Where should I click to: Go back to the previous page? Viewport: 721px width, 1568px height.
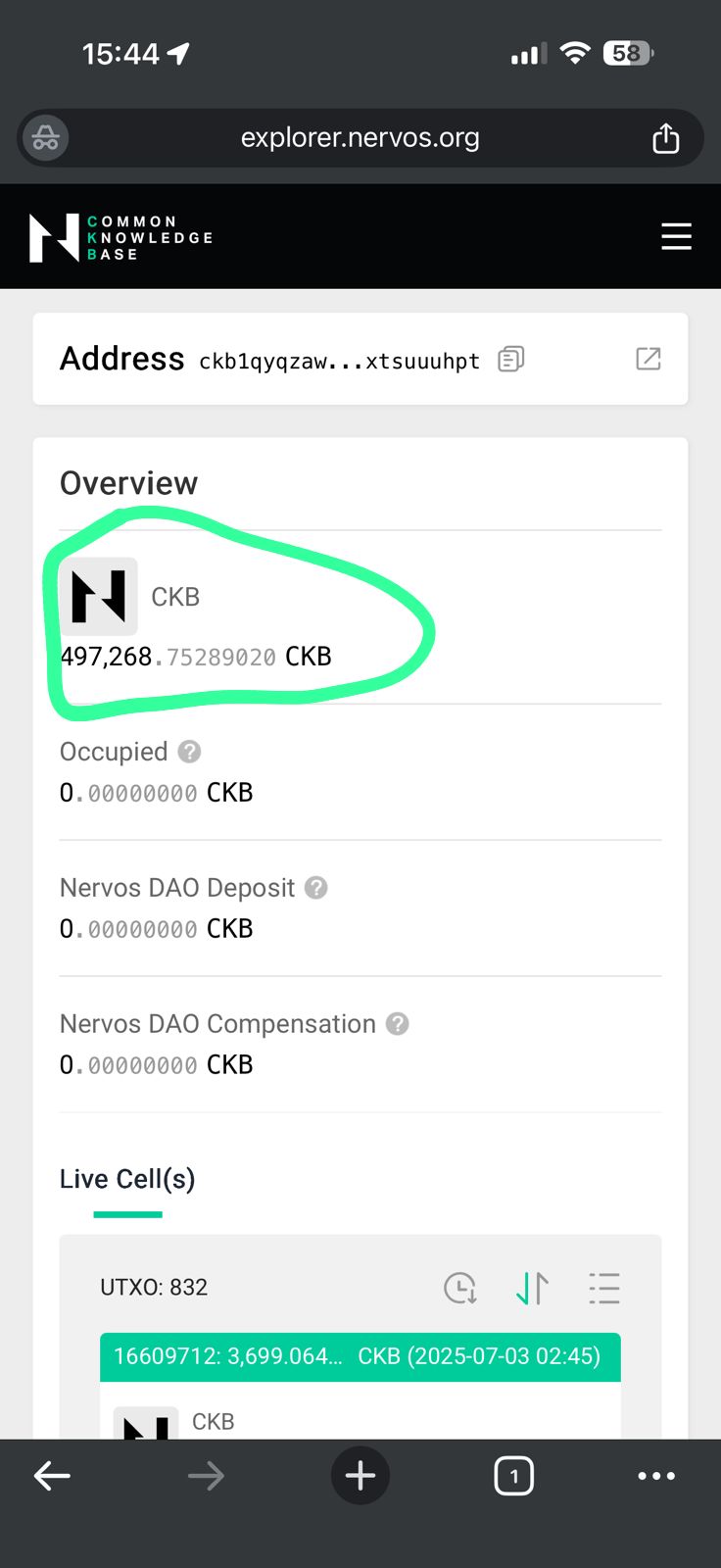click(52, 1475)
